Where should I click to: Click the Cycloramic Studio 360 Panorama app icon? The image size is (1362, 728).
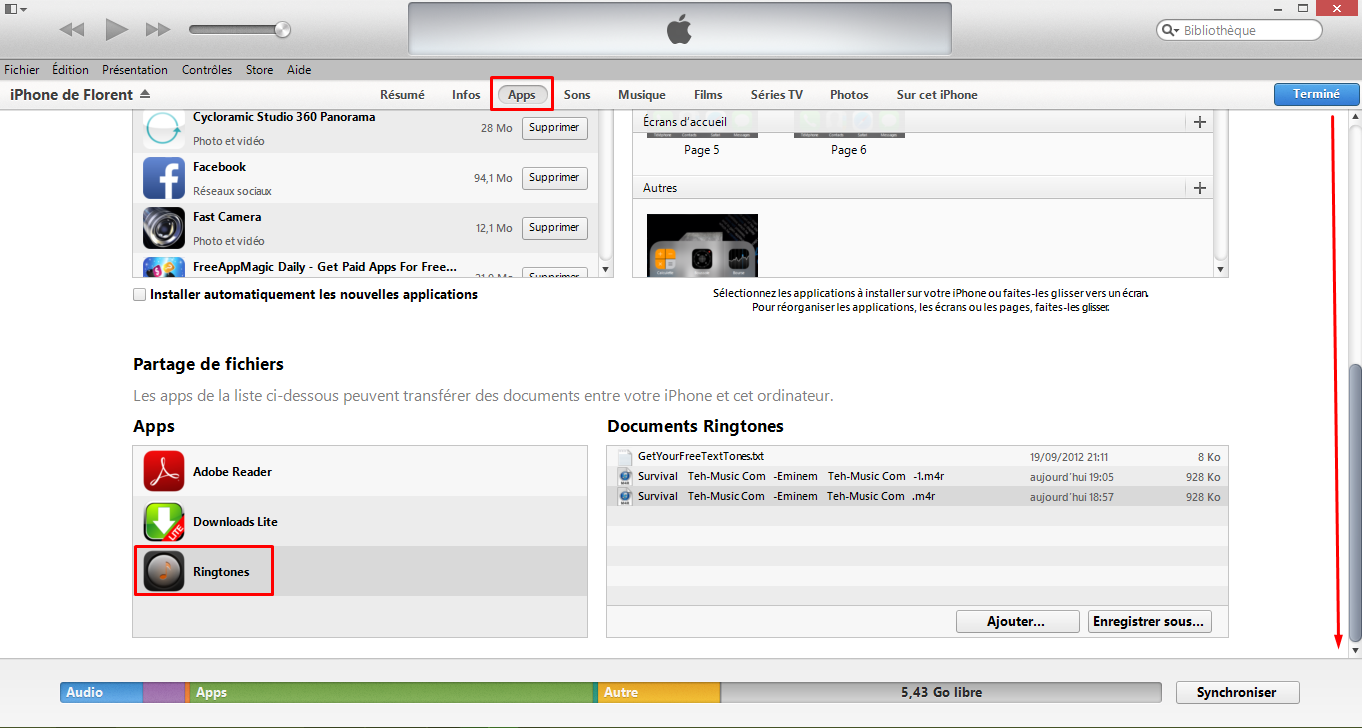pyautogui.click(x=163, y=129)
